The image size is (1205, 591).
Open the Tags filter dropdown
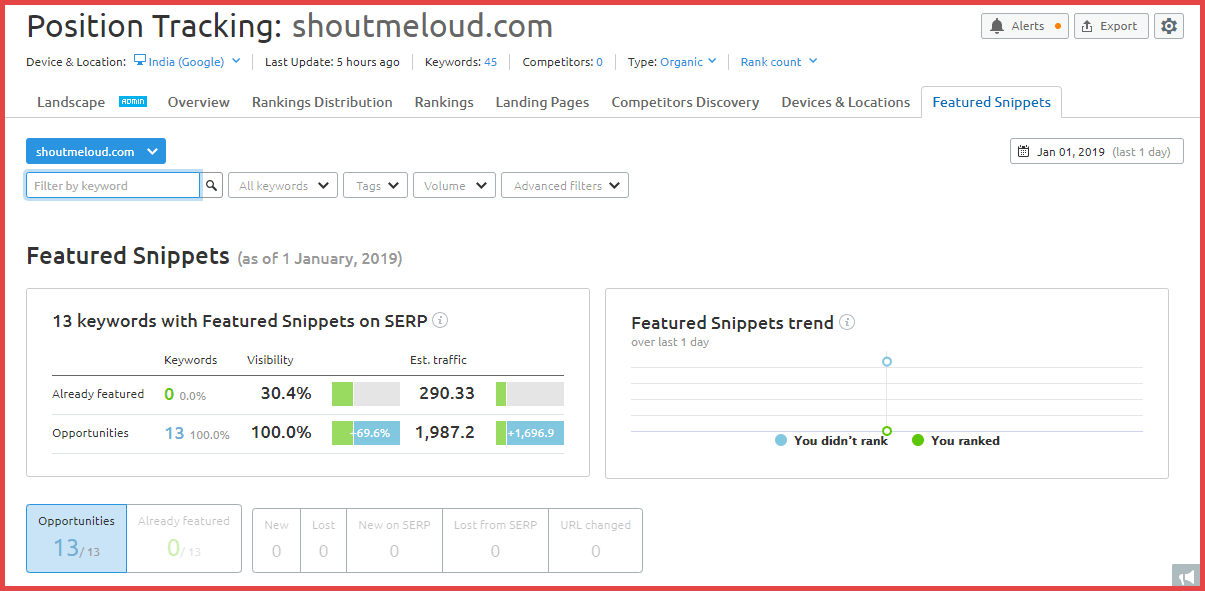tap(375, 185)
